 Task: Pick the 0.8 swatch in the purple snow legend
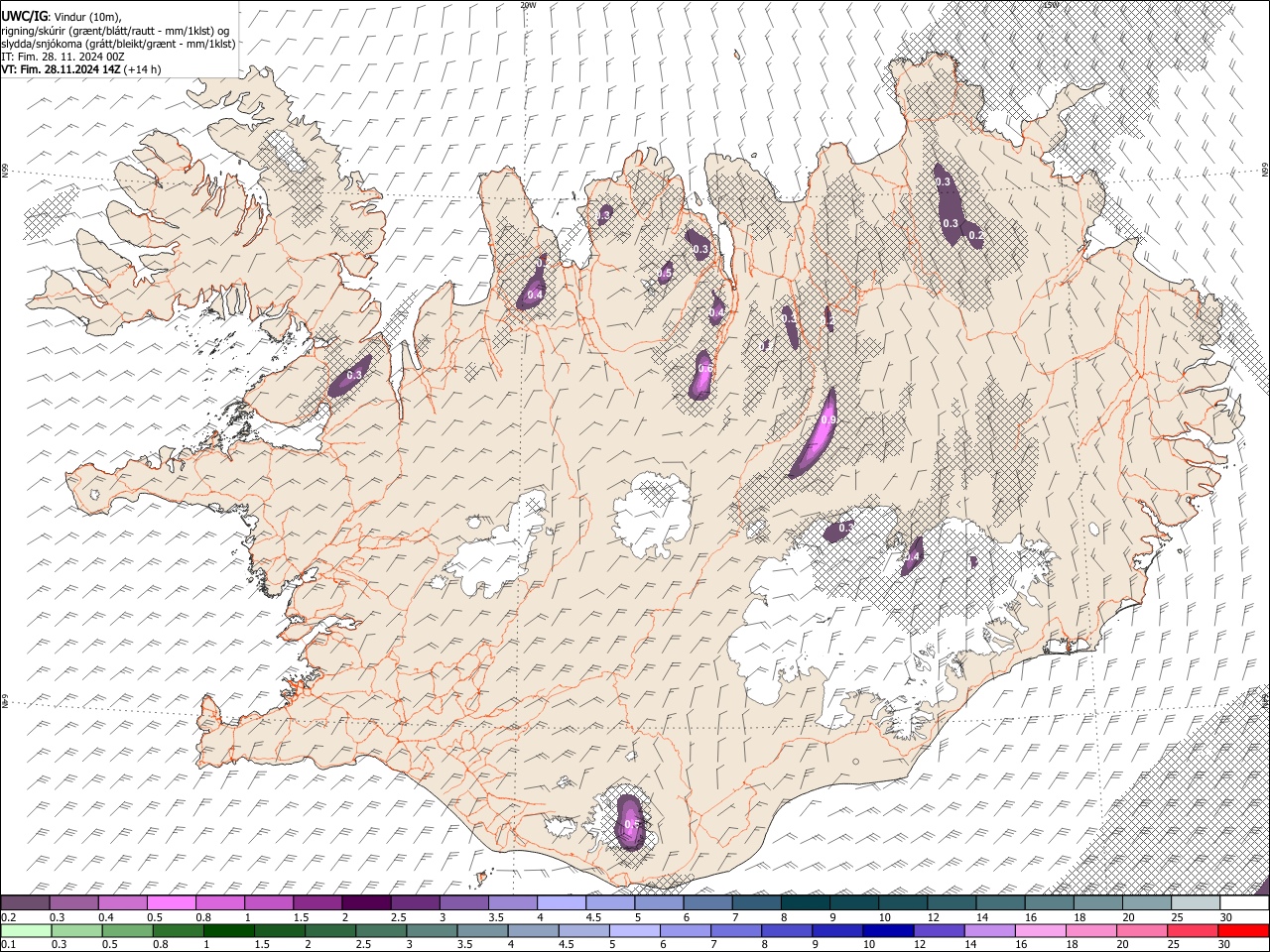click(x=220, y=903)
